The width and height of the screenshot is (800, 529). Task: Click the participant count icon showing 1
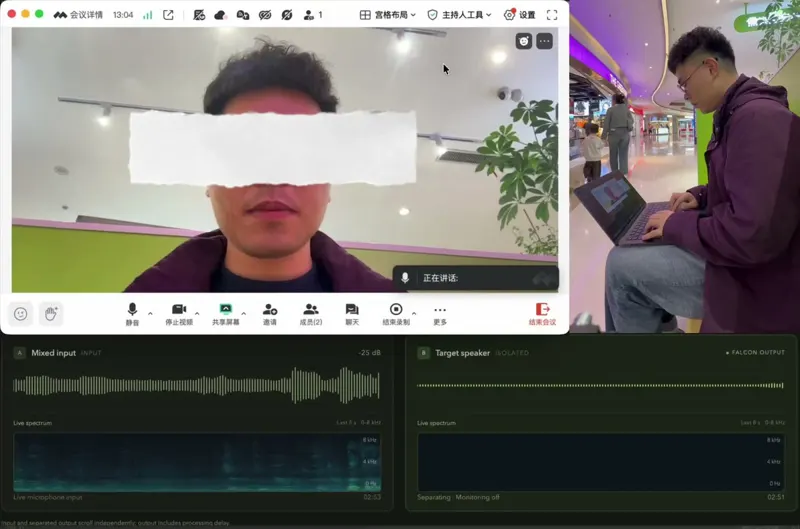(313, 15)
